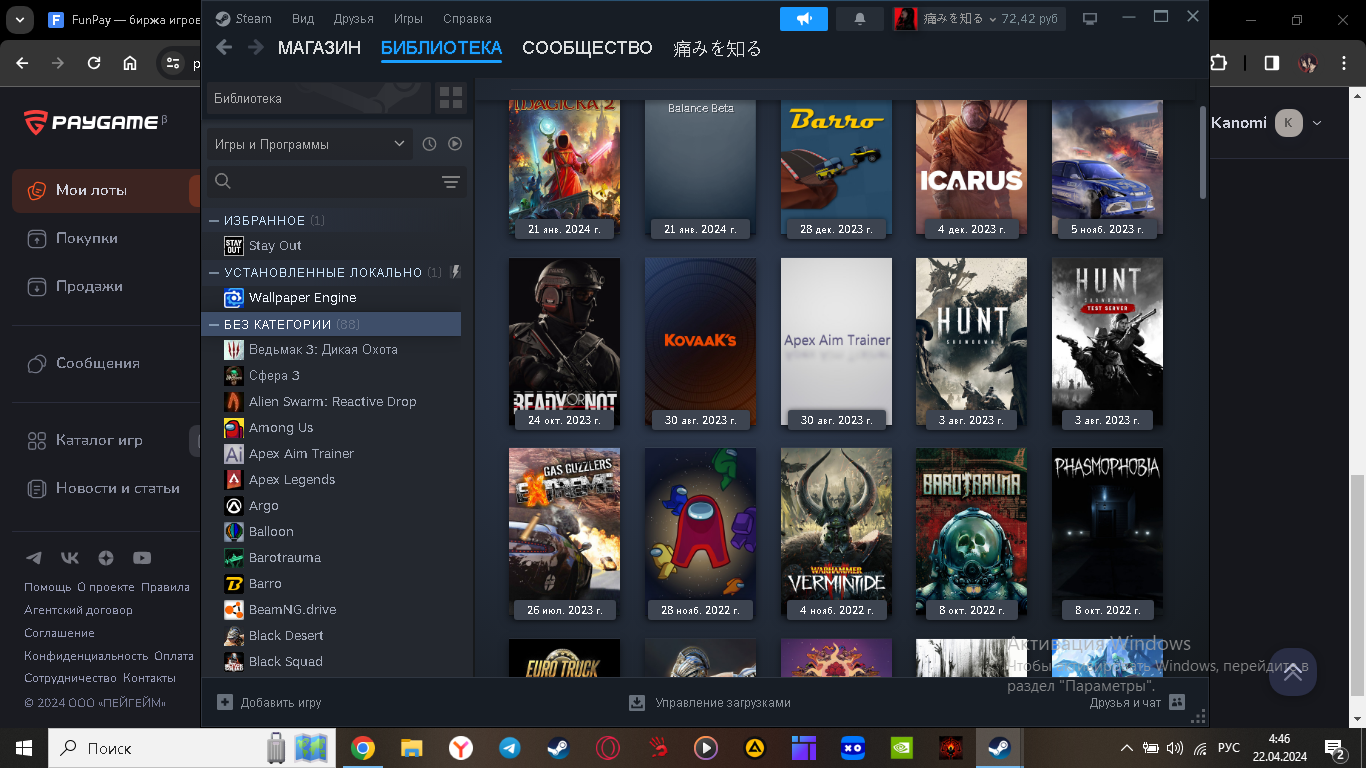Viewport: 1366px width, 768px height.
Task: Open advanced filter settings icon
Action: coord(451,181)
